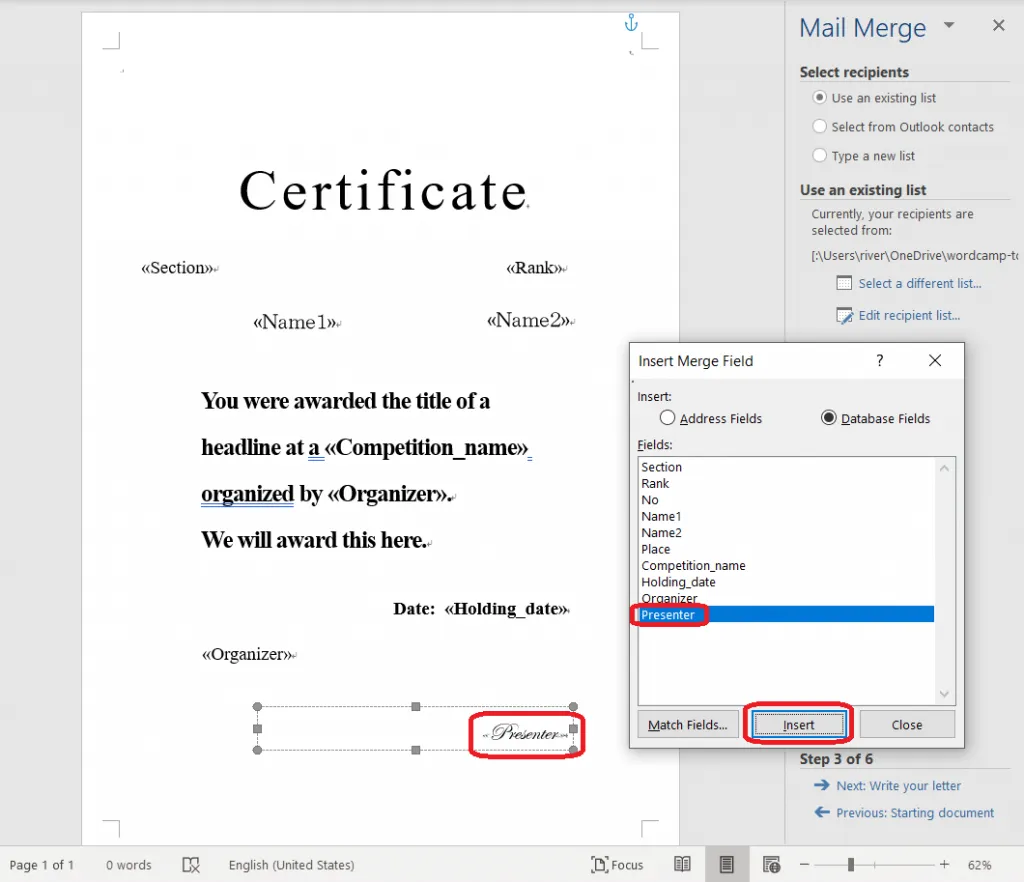This screenshot has width=1024, height=882.
Task: Select Competition_name in the Fields list
Action: (x=693, y=566)
